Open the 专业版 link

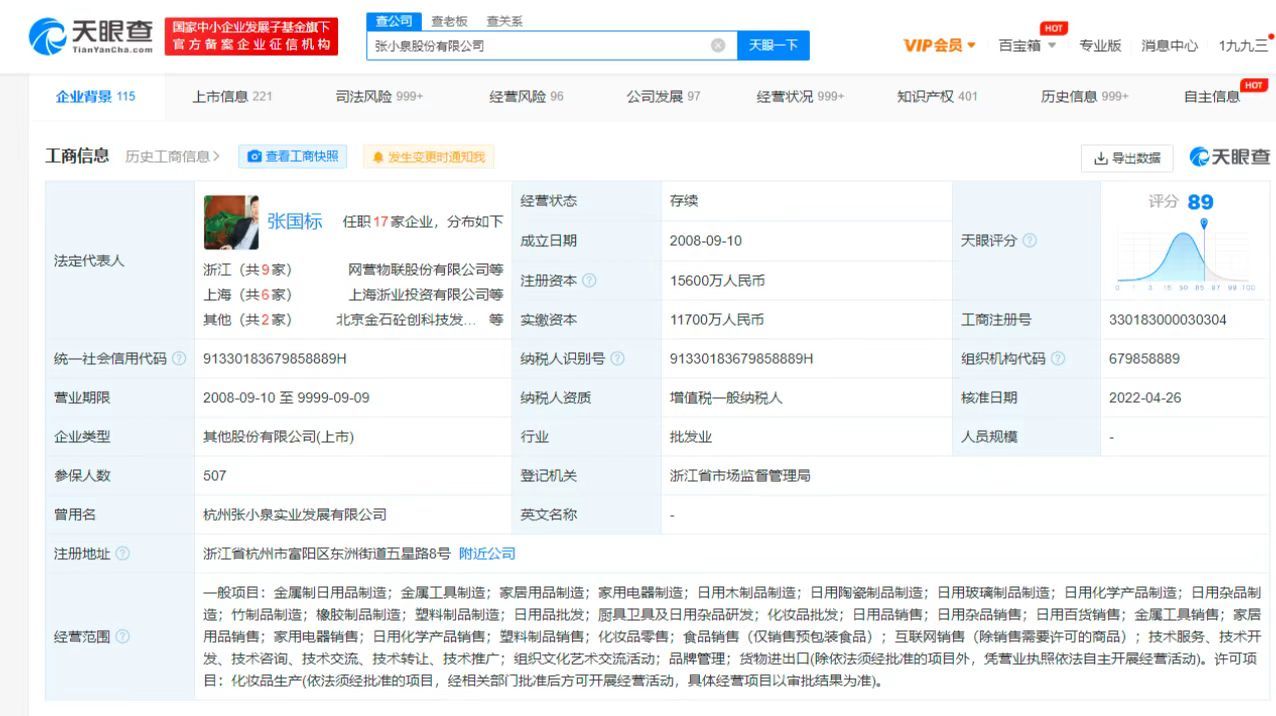[1100, 45]
